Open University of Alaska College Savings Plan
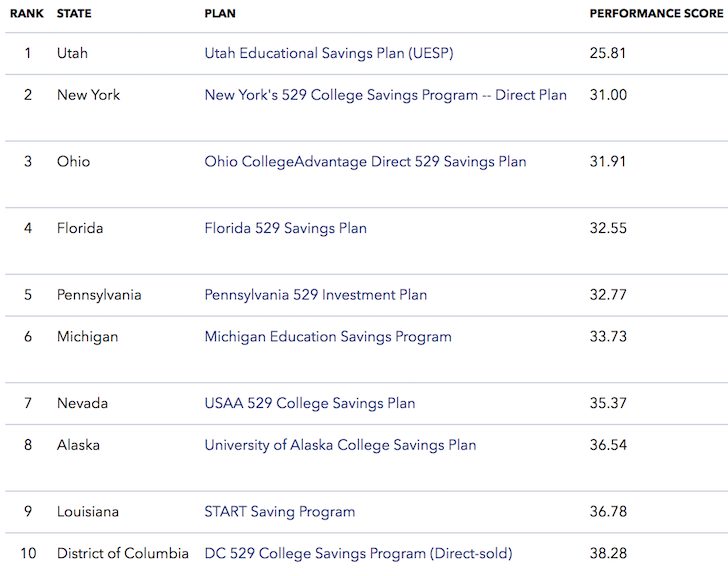 coord(340,445)
